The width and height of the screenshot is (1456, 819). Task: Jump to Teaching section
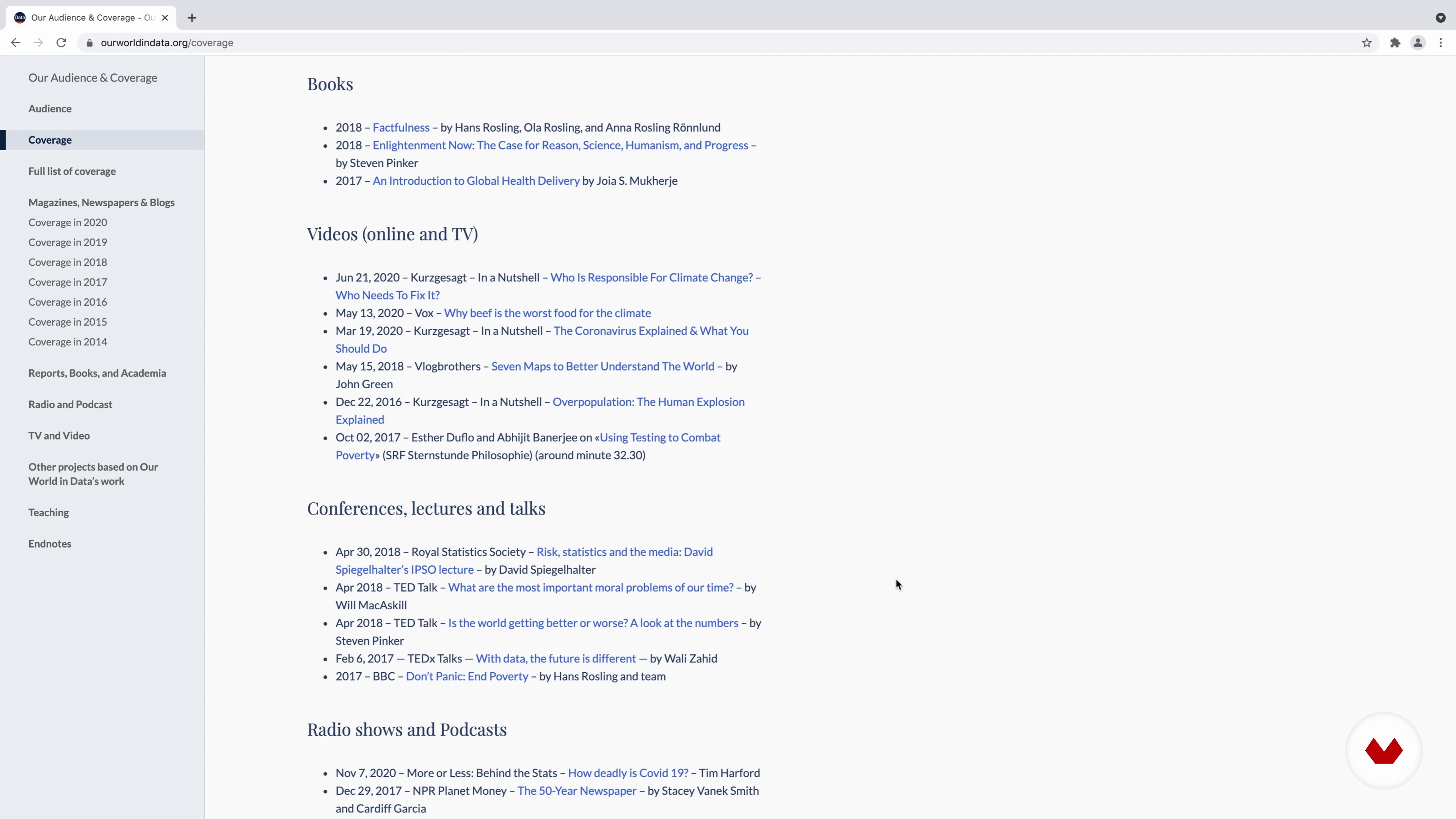(x=49, y=512)
